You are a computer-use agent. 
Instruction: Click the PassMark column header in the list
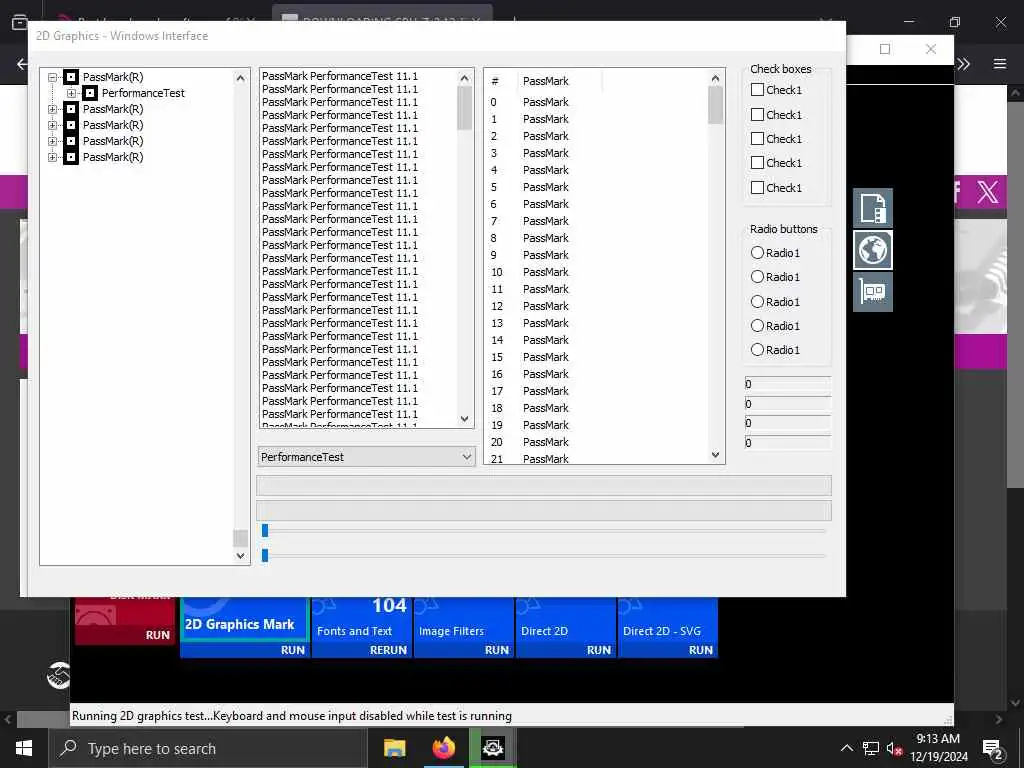(559, 81)
